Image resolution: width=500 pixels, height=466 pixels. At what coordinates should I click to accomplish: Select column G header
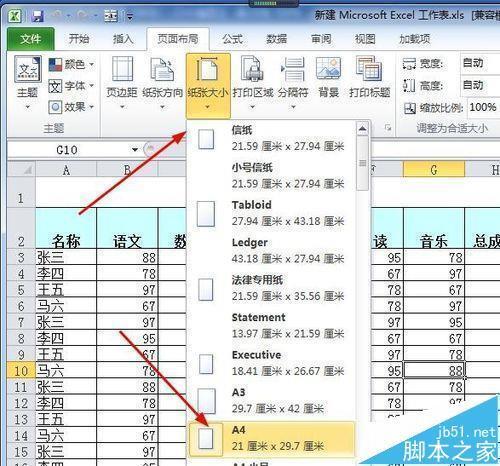[434, 170]
